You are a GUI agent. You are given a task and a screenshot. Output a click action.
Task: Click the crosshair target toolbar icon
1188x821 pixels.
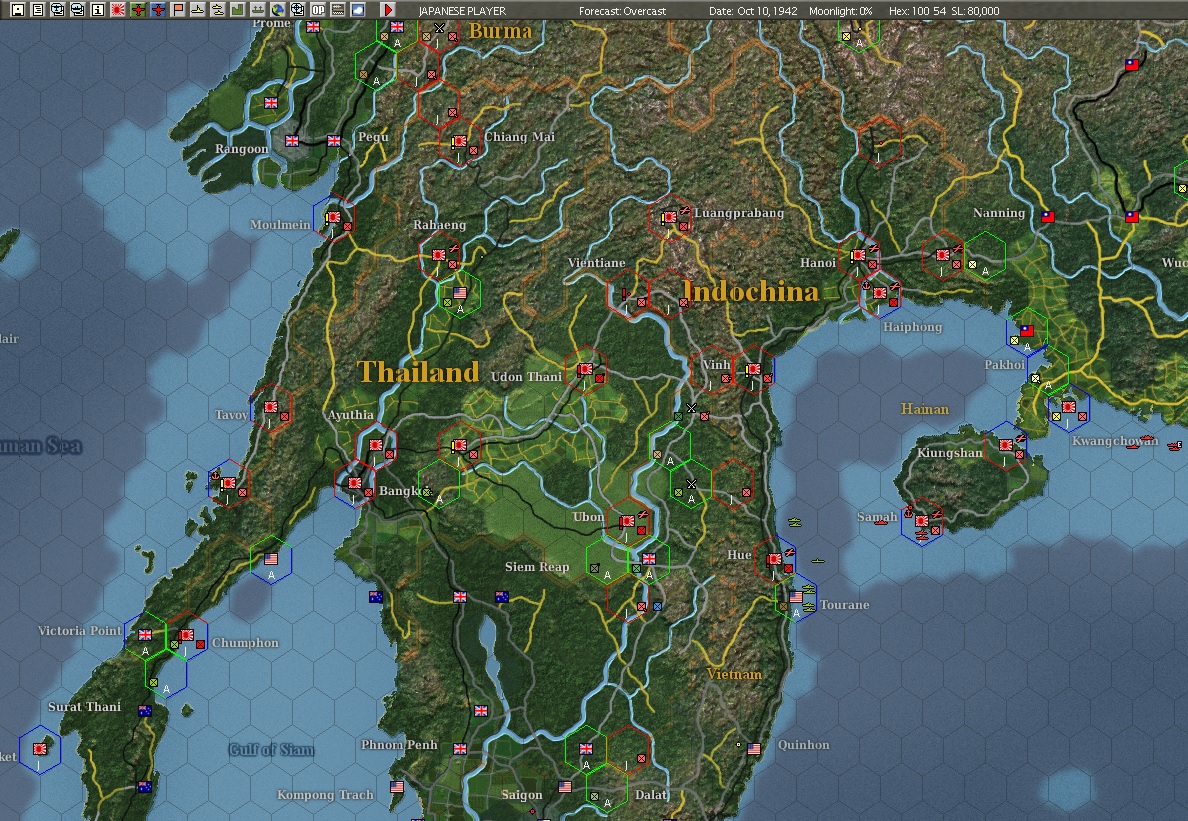coord(299,10)
